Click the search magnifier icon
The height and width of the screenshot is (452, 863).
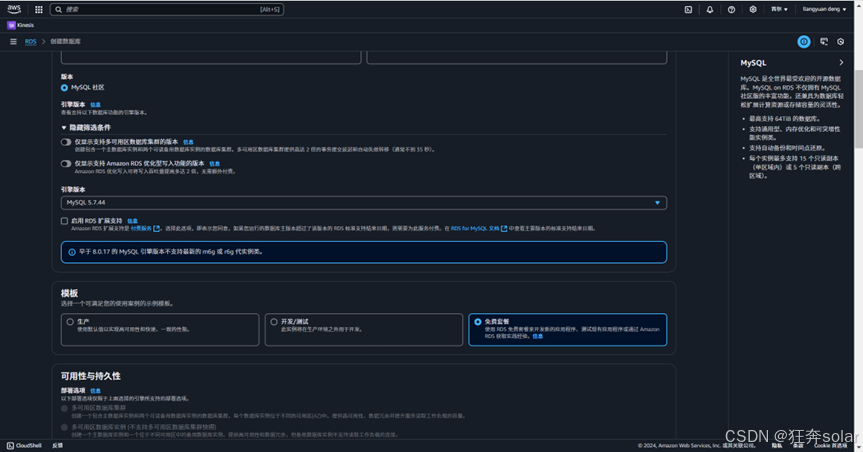pos(58,9)
